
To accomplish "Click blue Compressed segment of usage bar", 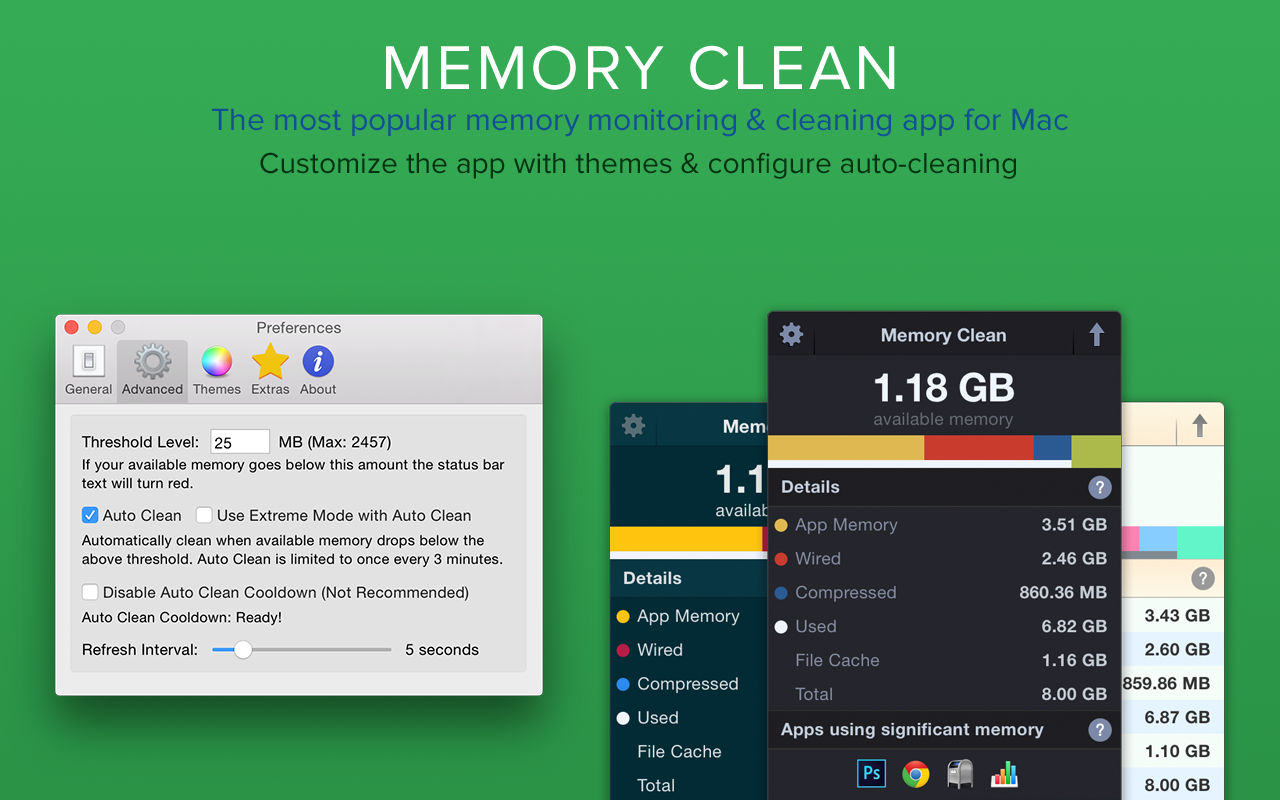I will click(x=1053, y=448).
